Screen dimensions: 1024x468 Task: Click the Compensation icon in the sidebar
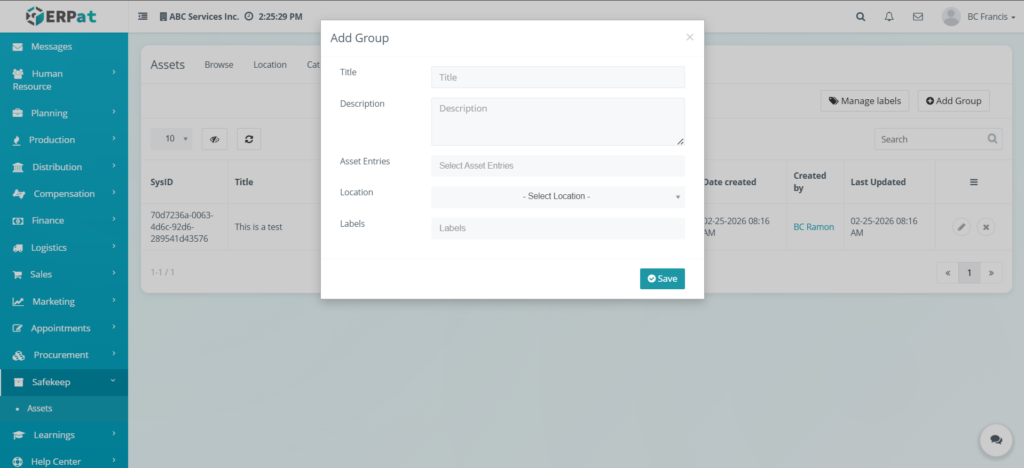(x=20, y=194)
